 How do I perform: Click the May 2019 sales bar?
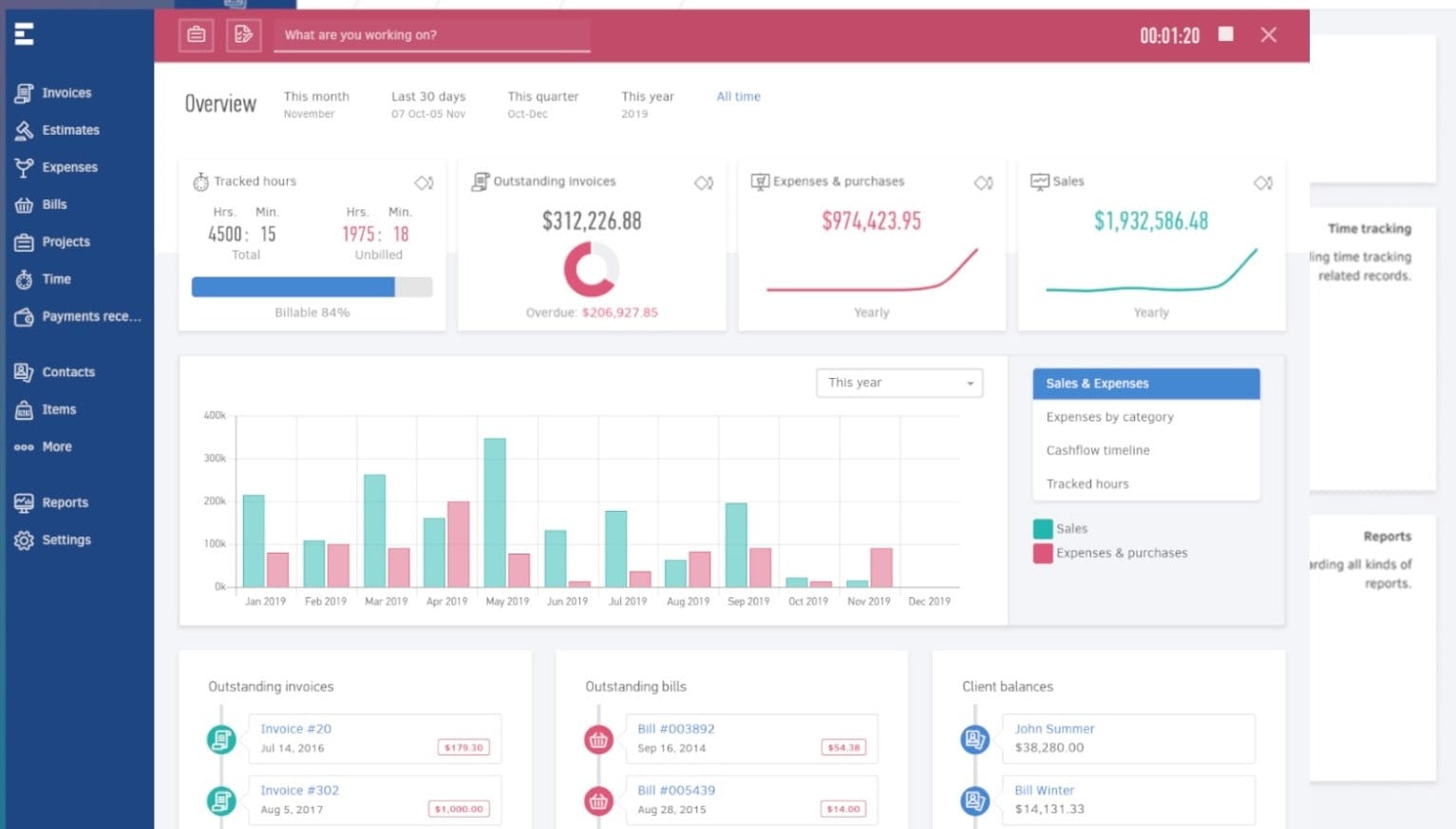pos(495,513)
